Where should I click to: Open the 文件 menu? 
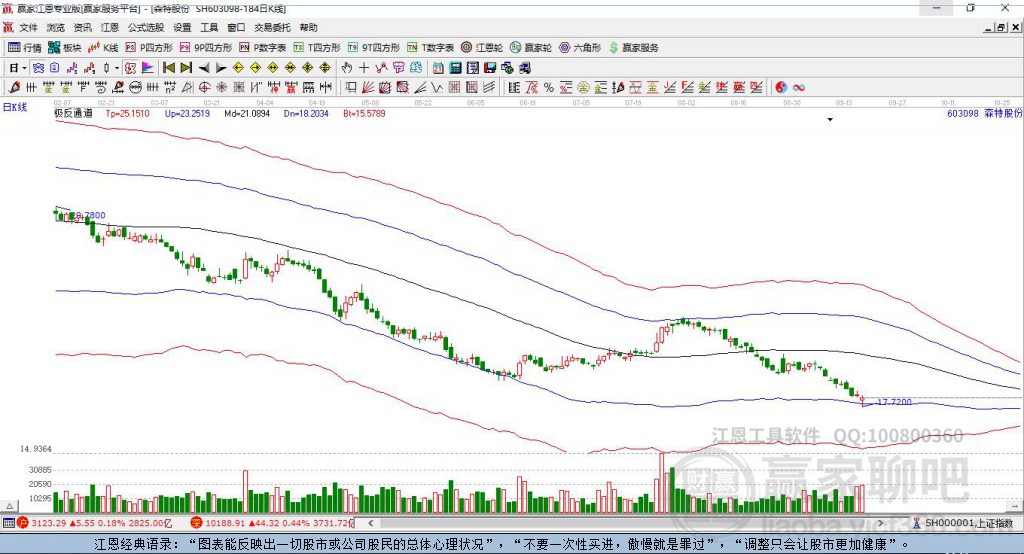[x=28, y=27]
